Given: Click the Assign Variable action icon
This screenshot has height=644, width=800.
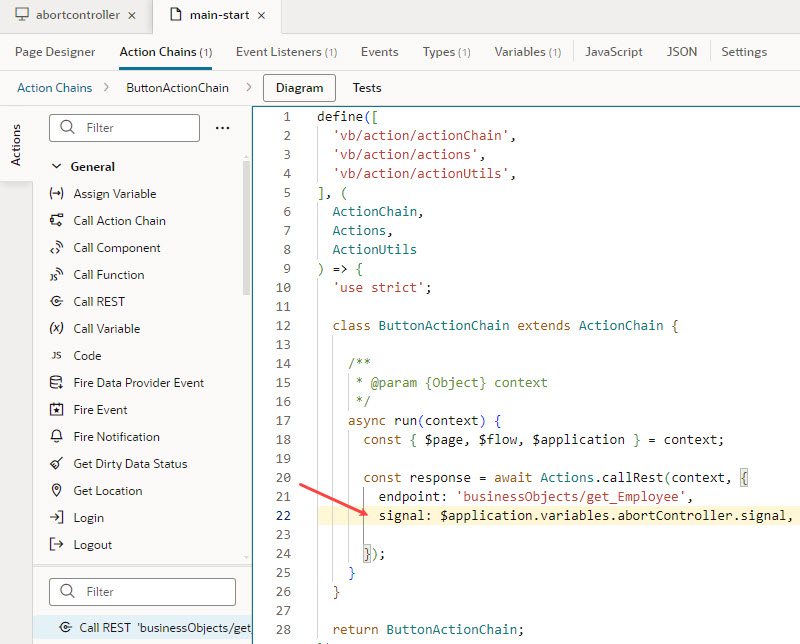Looking at the screenshot, I should coord(56,193).
